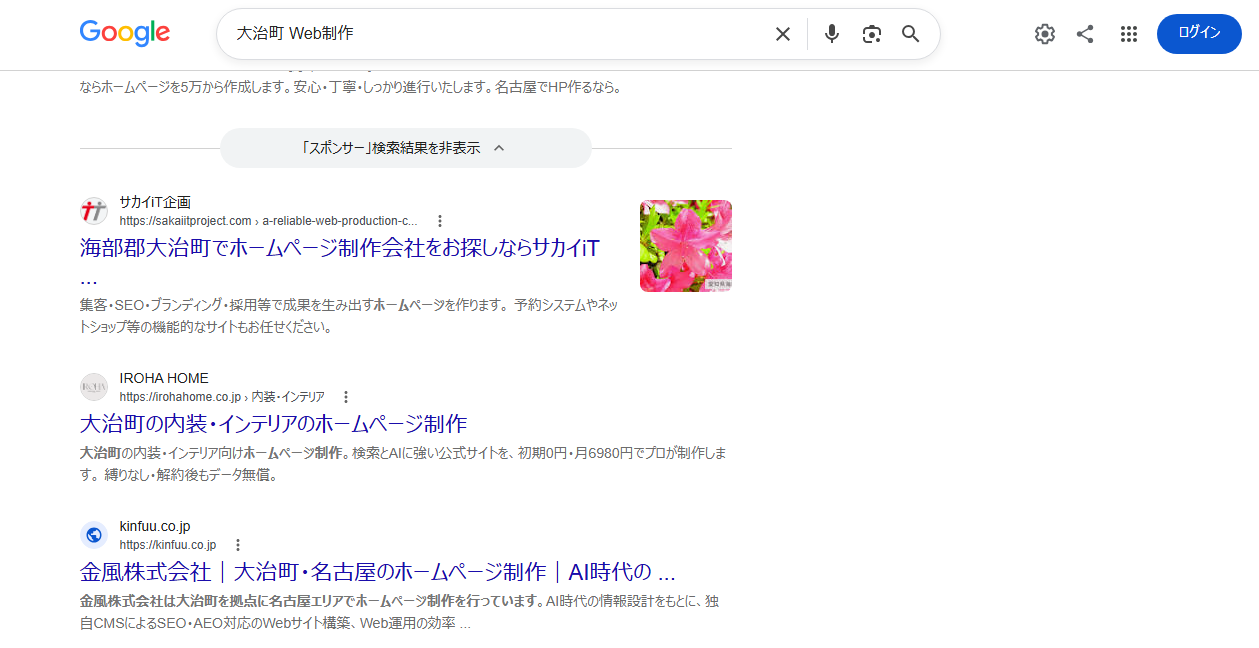1259x648 pixels.
Task: Click the https://kinfuu.co.jp URL text
Action: (x=168, y=545)
